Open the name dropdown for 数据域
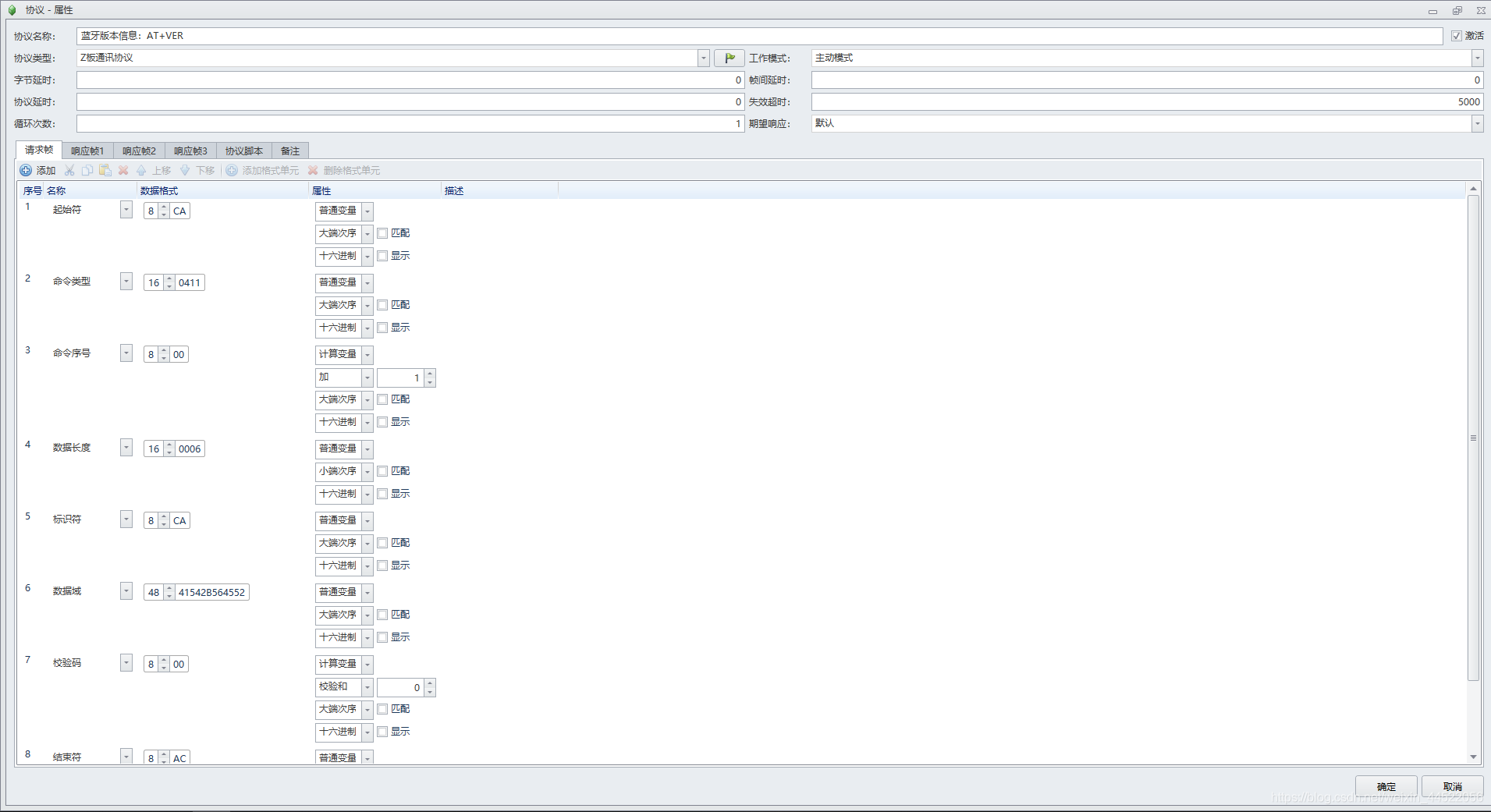The image size is (1491, 812). pyautogui.click(x=126, y=591)
